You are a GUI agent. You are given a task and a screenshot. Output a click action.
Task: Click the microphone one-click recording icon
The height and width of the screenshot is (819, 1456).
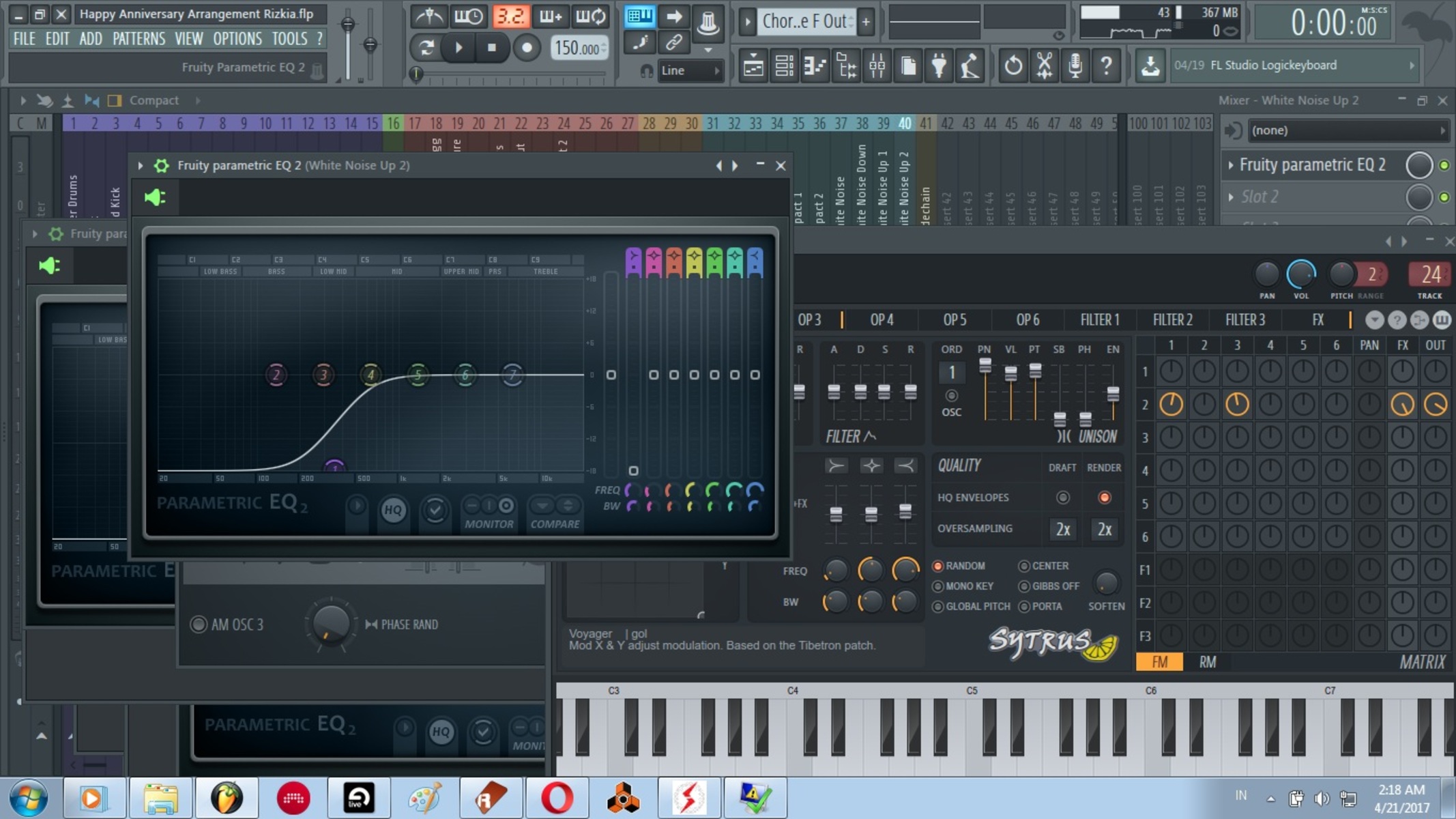pyautogui.click(x=1075, y=66)
